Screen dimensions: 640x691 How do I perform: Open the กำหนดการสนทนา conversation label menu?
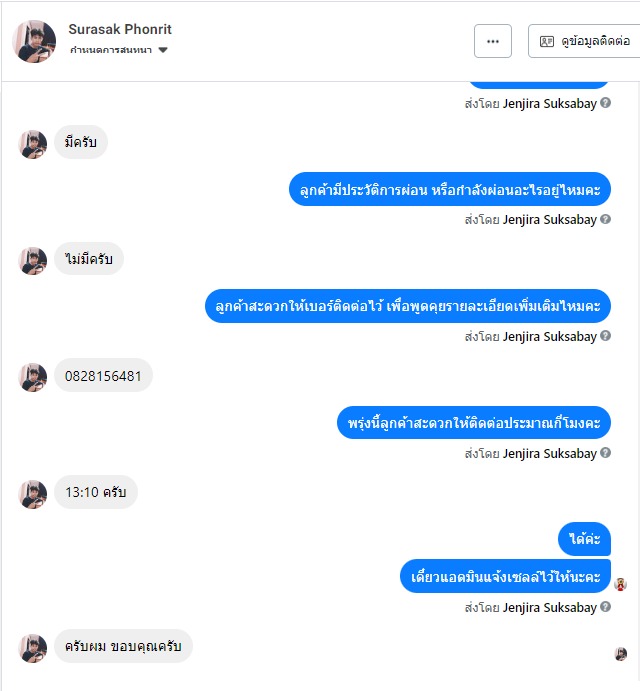[x=111, y=50]
